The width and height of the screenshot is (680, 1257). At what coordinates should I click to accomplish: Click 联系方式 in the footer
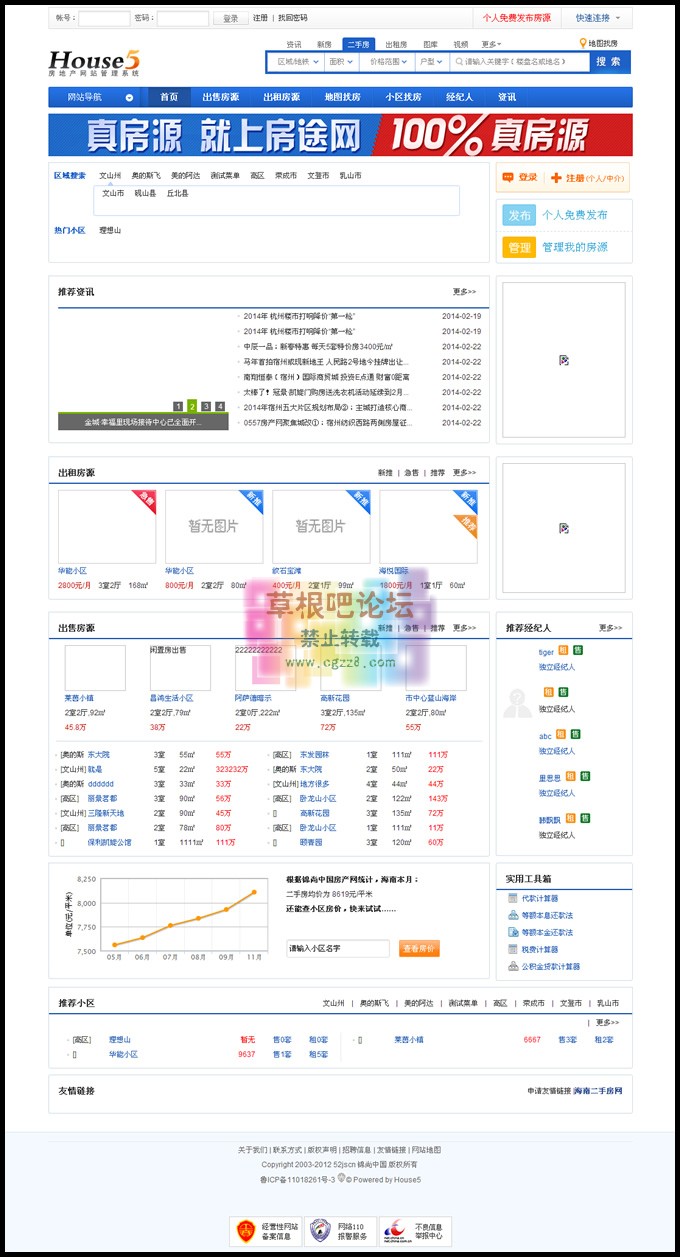point(287,1150)
